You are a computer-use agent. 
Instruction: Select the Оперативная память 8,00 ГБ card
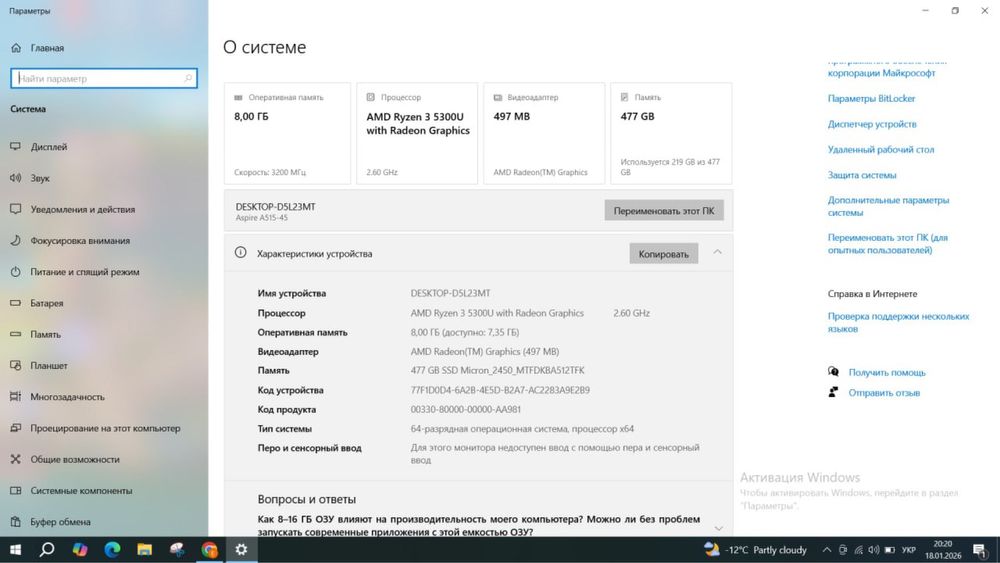coord(287,133)
